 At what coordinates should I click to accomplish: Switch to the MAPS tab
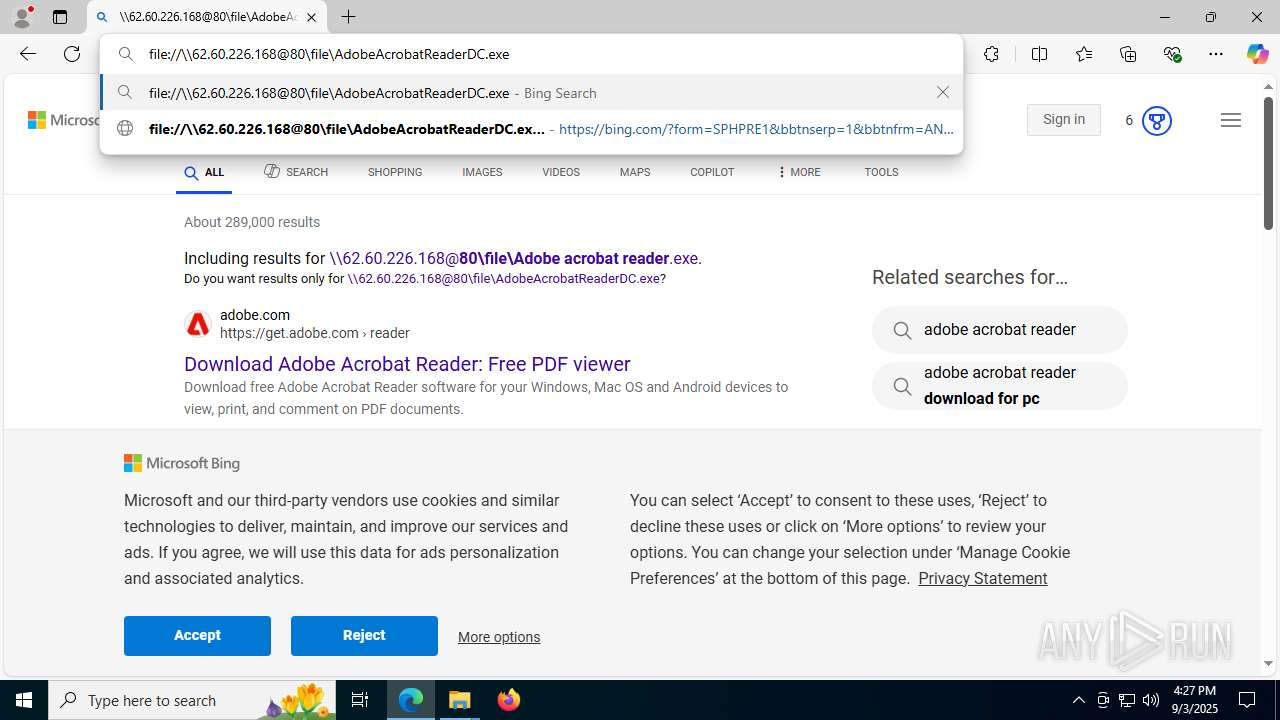(x=635, y=172)
